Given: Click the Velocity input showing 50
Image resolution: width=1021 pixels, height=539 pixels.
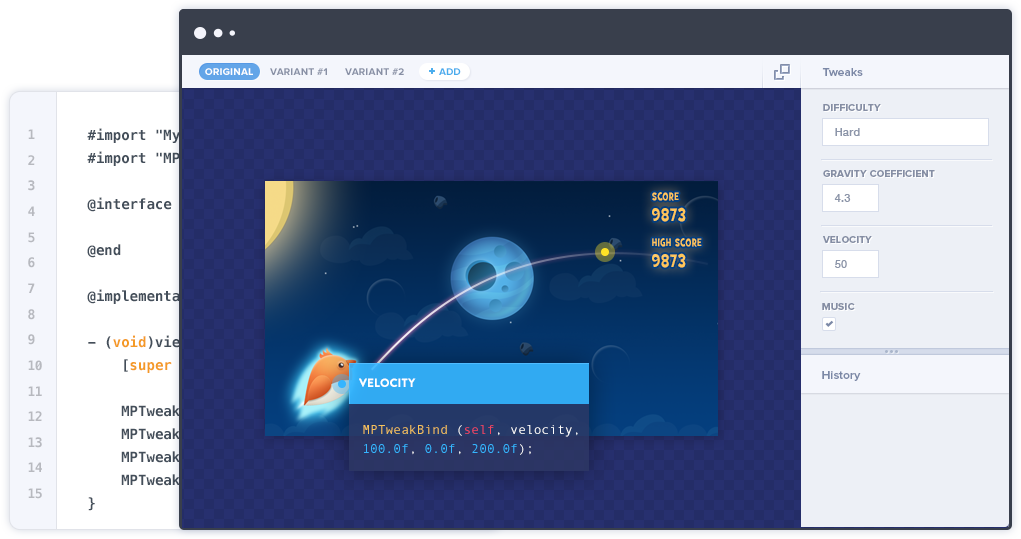Looking at the screenshot, I should (850, 264).
